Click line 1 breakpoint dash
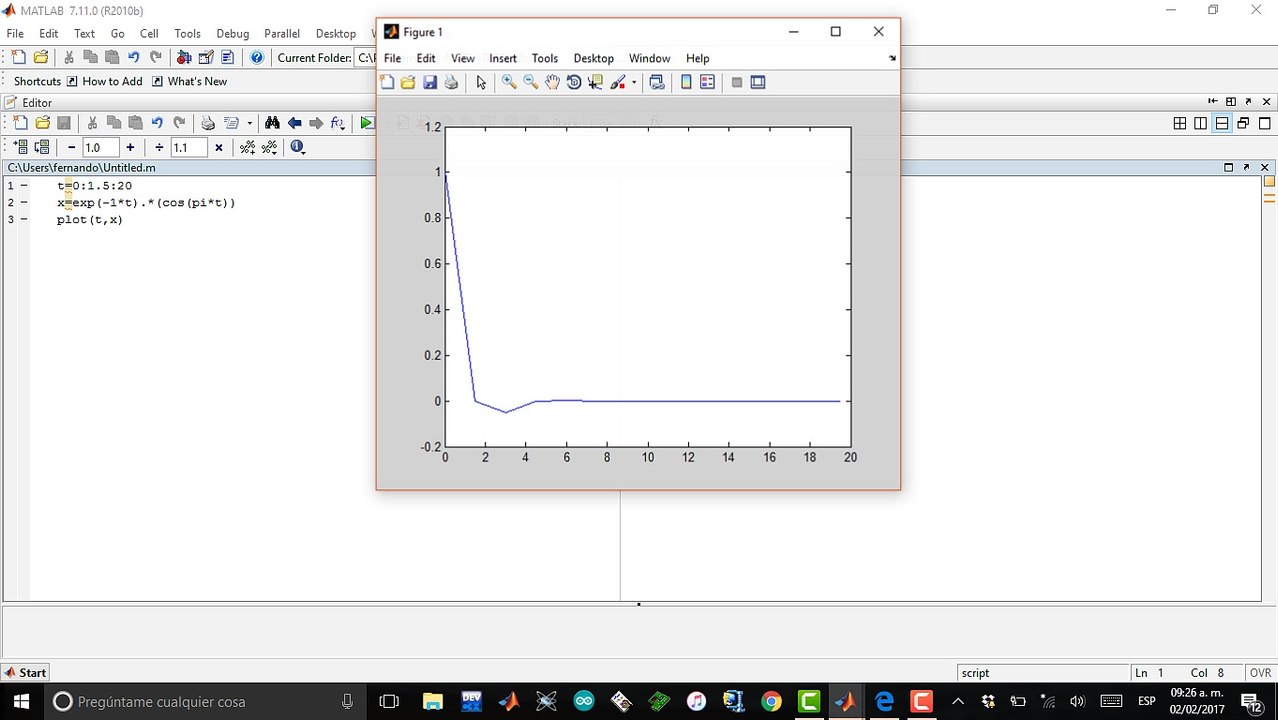1278x720 pixels. click(24, 186)
